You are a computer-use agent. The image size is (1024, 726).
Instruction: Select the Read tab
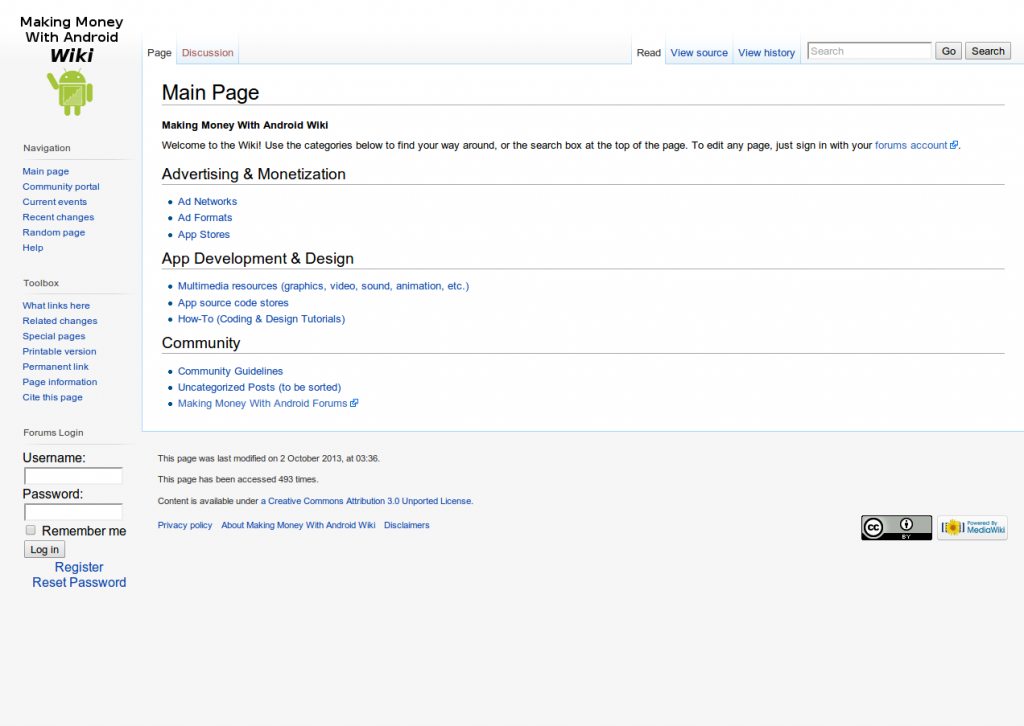coord(648,53)
